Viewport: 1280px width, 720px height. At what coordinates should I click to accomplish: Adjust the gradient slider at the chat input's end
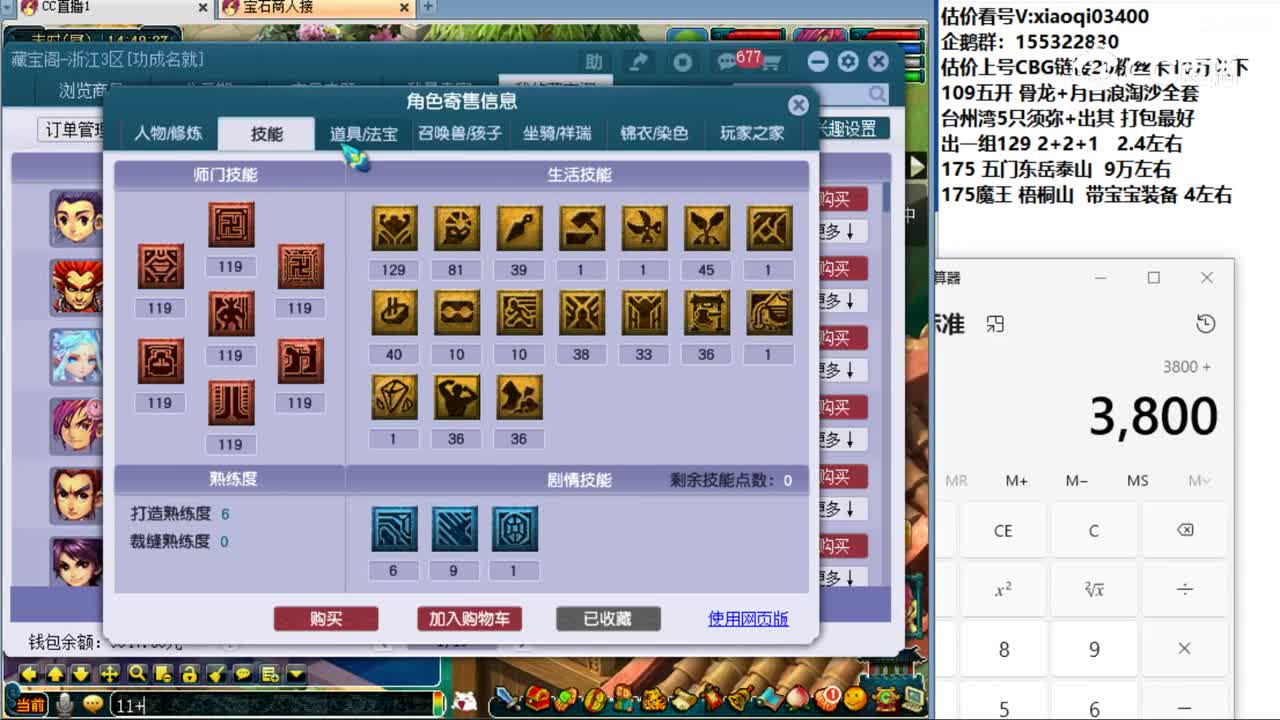[437, 705]
